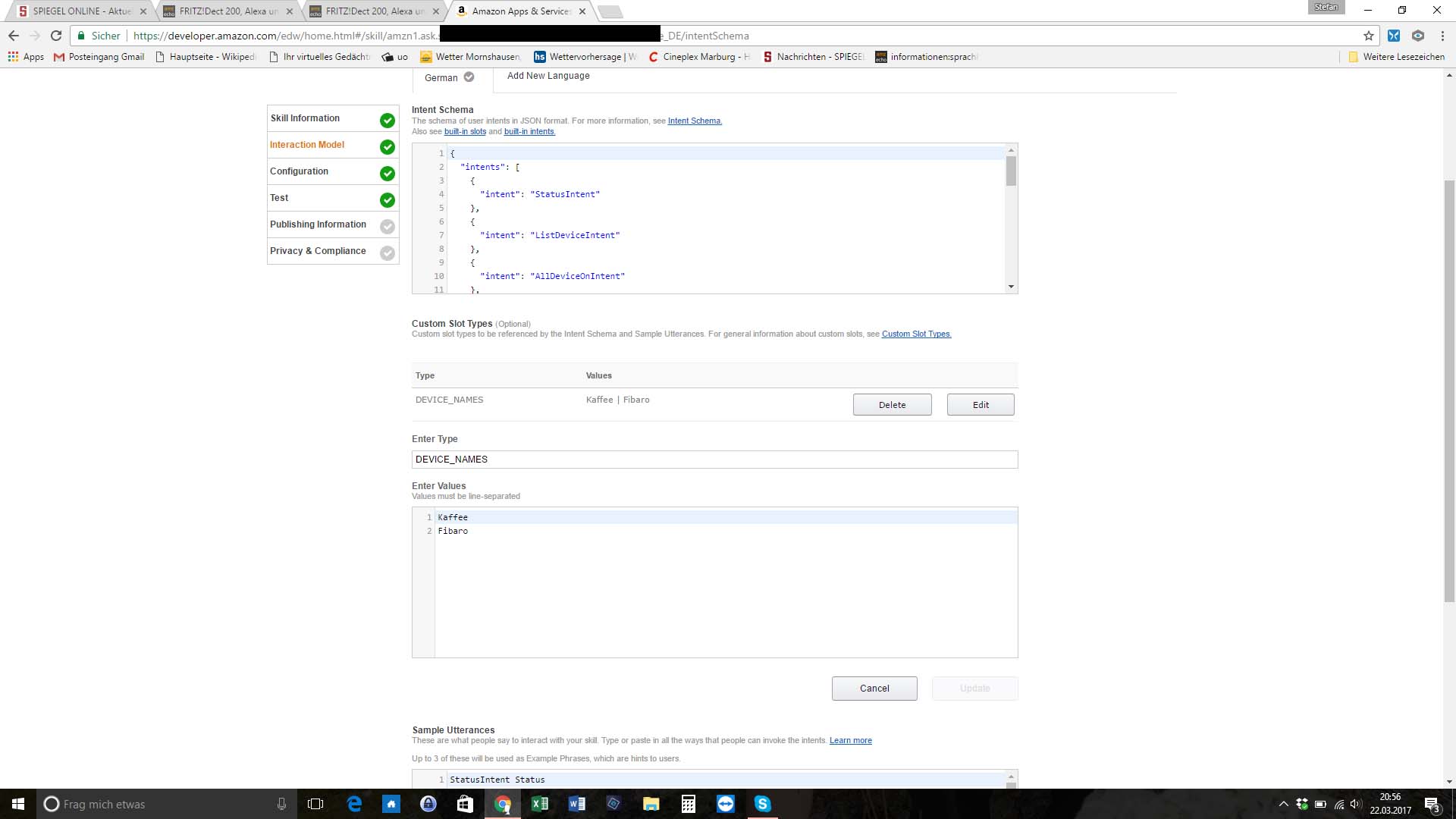
Task: Open the built-in slots link
Action: (x=465, y=131)
